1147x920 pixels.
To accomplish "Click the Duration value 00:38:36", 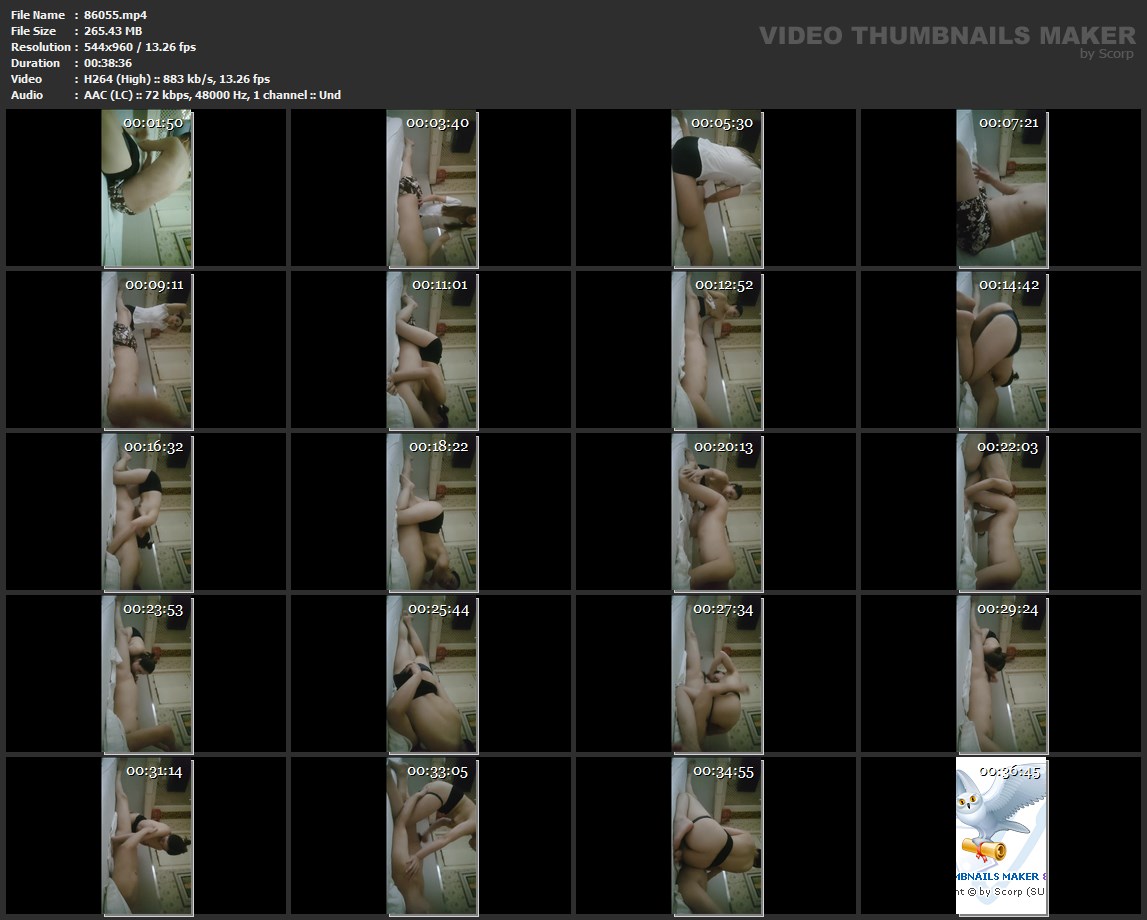I will click(x=108, y=63).
